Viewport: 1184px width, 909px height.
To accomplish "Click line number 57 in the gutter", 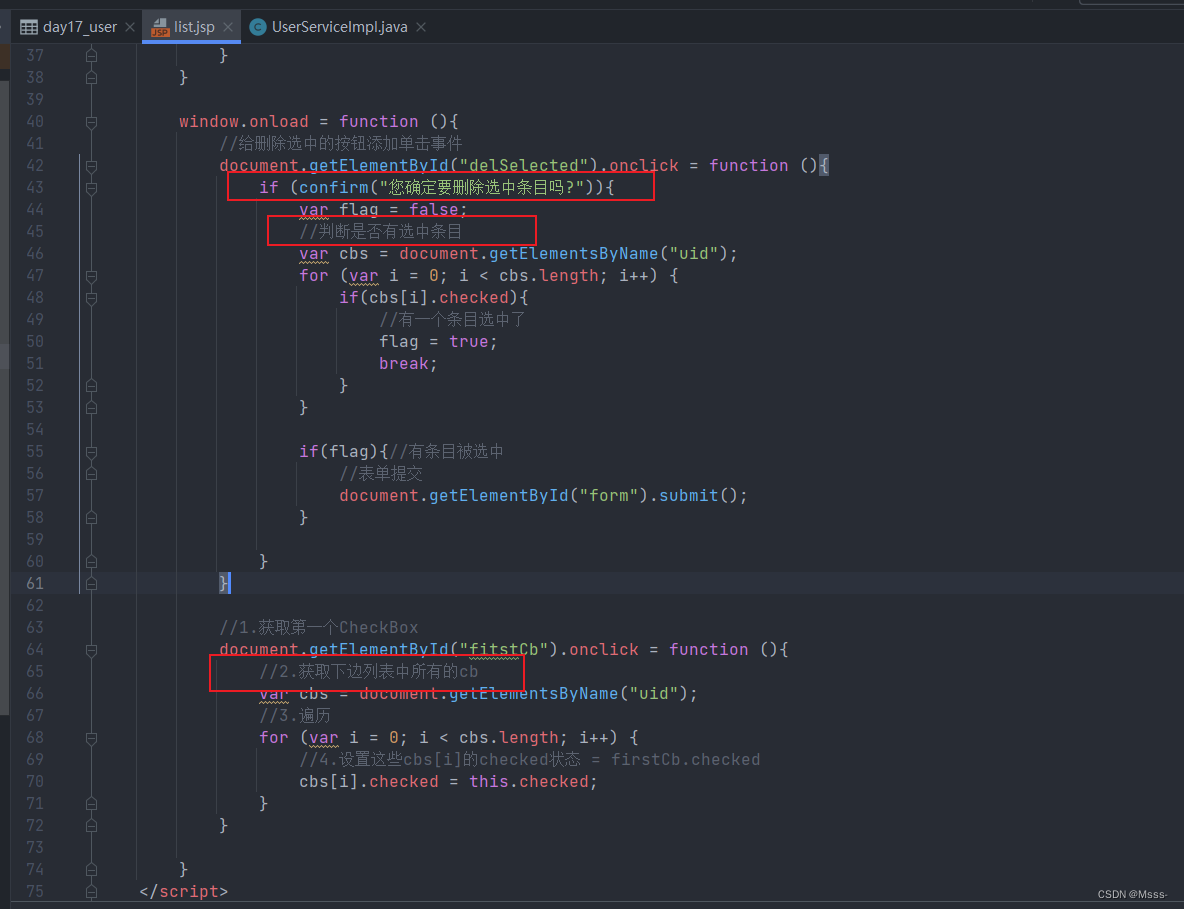I will click(x=35, y=495).
